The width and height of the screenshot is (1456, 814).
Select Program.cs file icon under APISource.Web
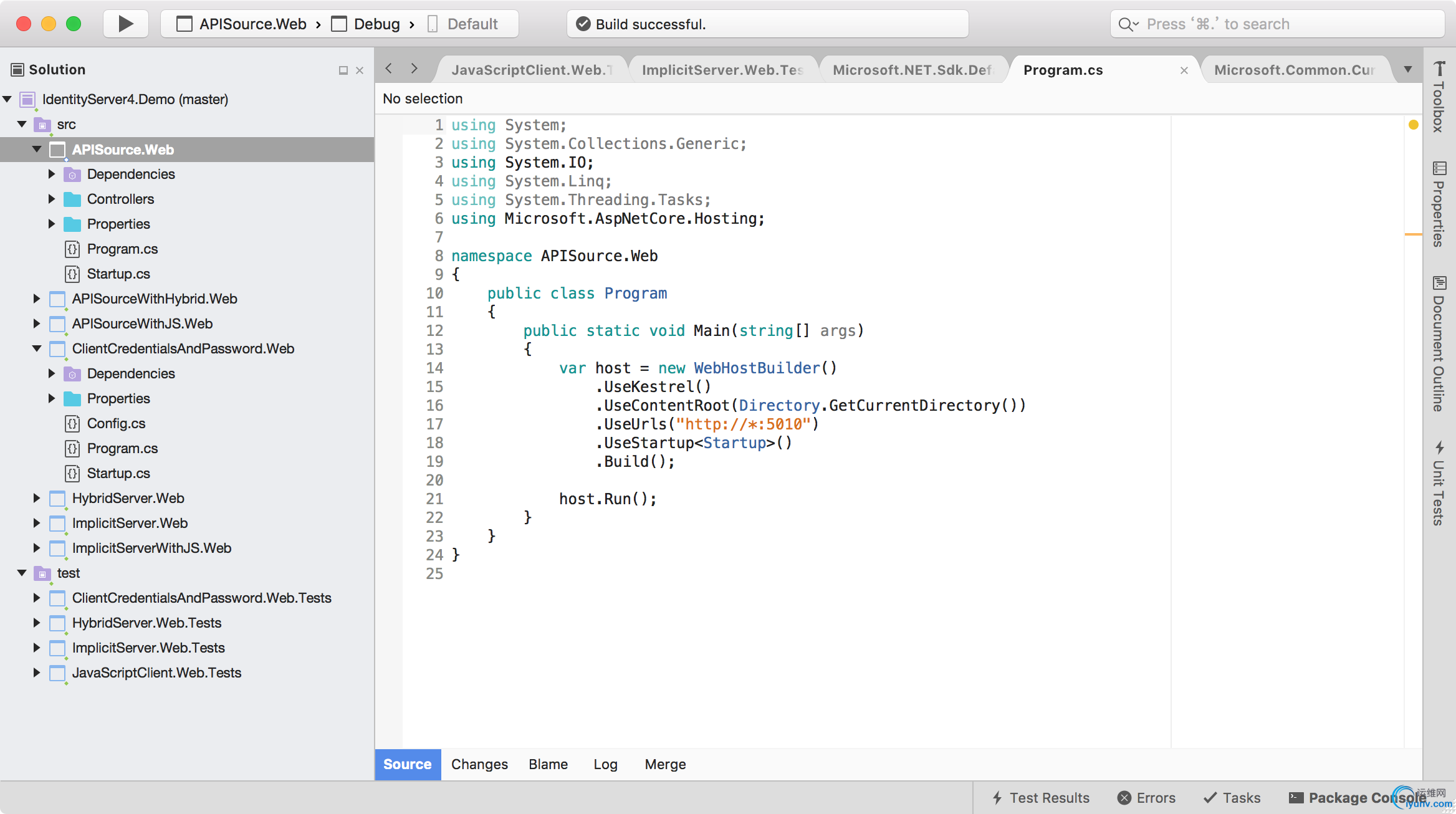click(72, 249)
